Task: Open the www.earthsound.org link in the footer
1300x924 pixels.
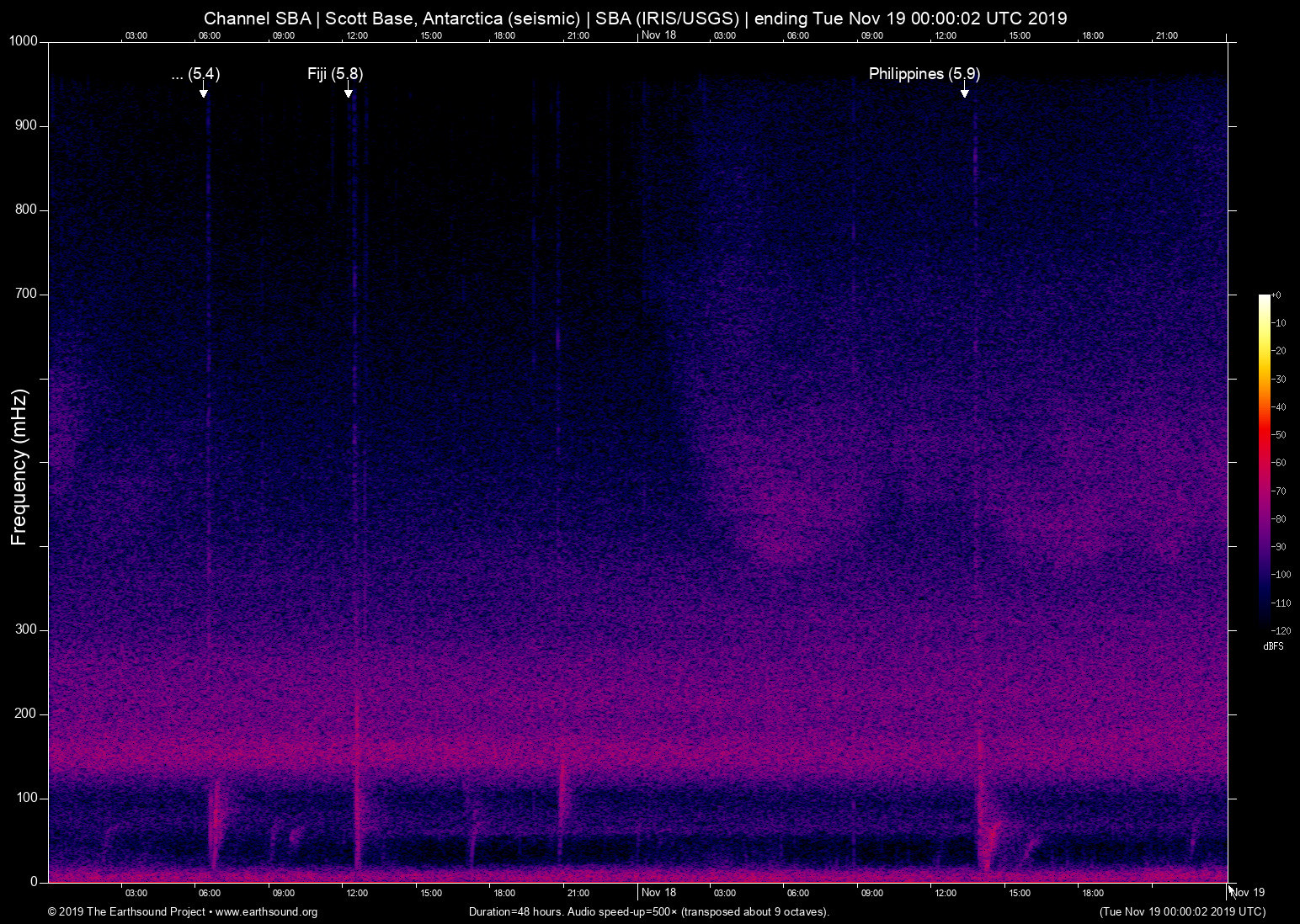Action: (266, 912)
